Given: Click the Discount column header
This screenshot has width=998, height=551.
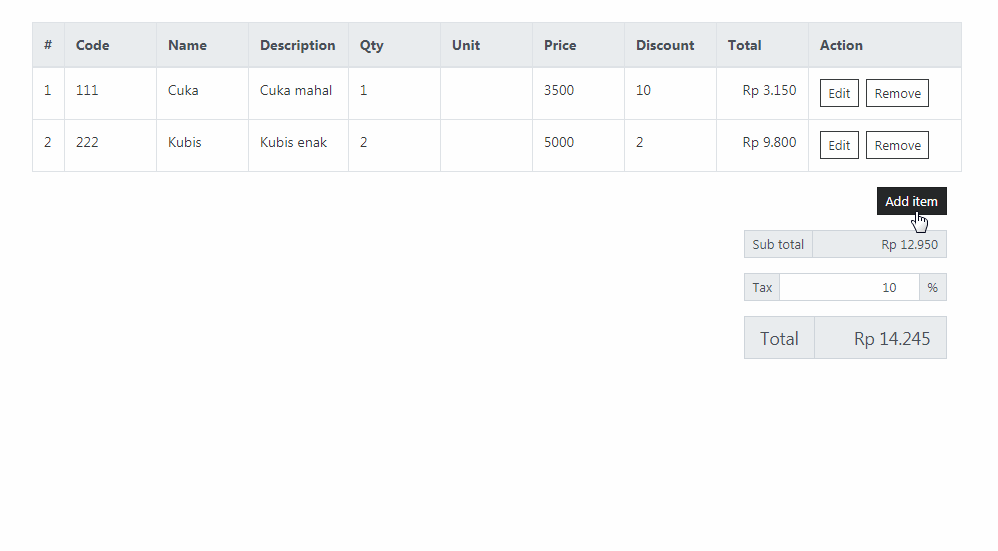Looking at the screenshot, I should pyautogui.click(x=665, y=45).
